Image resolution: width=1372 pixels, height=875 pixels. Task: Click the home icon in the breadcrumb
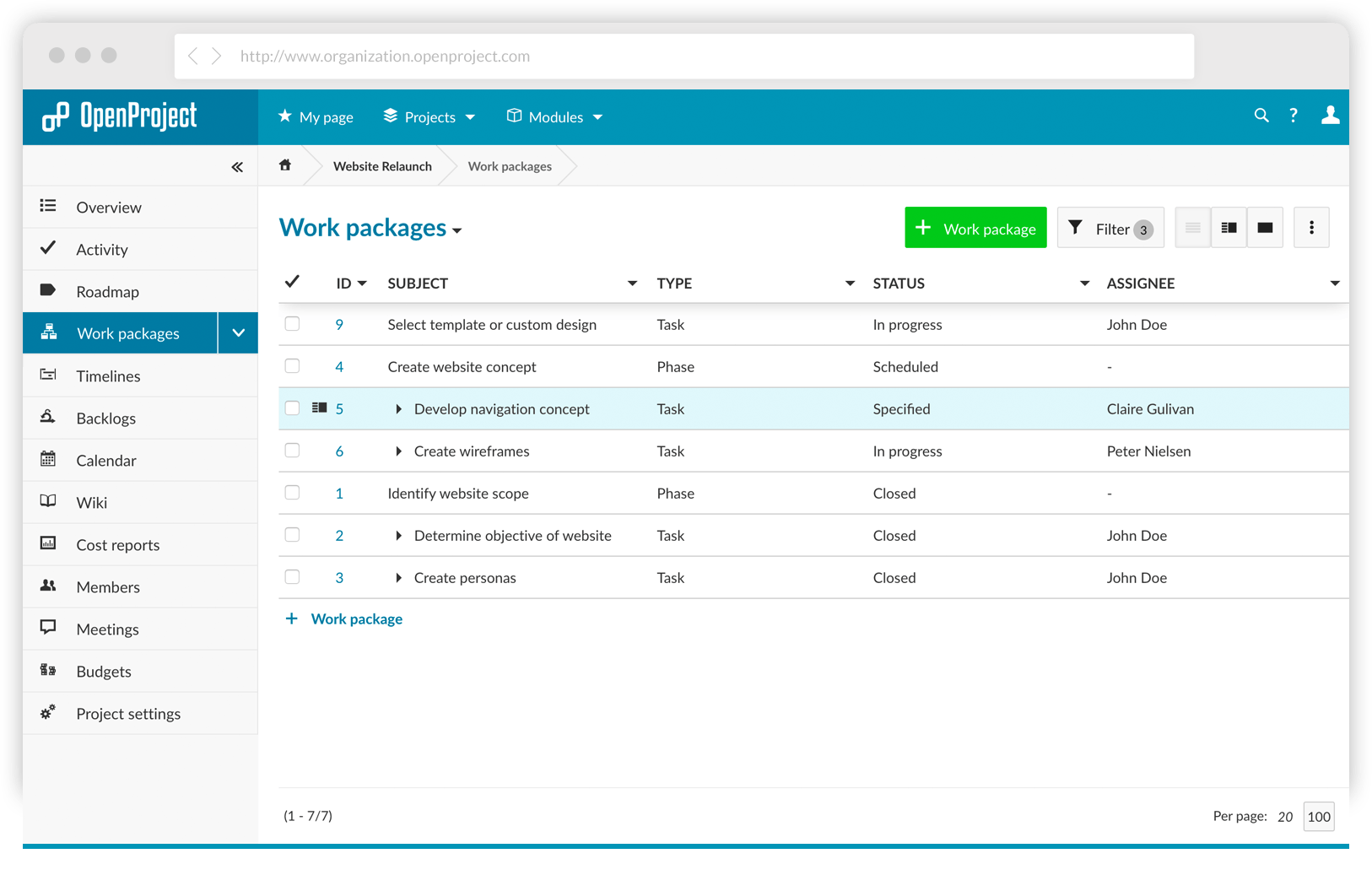(285, 165)
